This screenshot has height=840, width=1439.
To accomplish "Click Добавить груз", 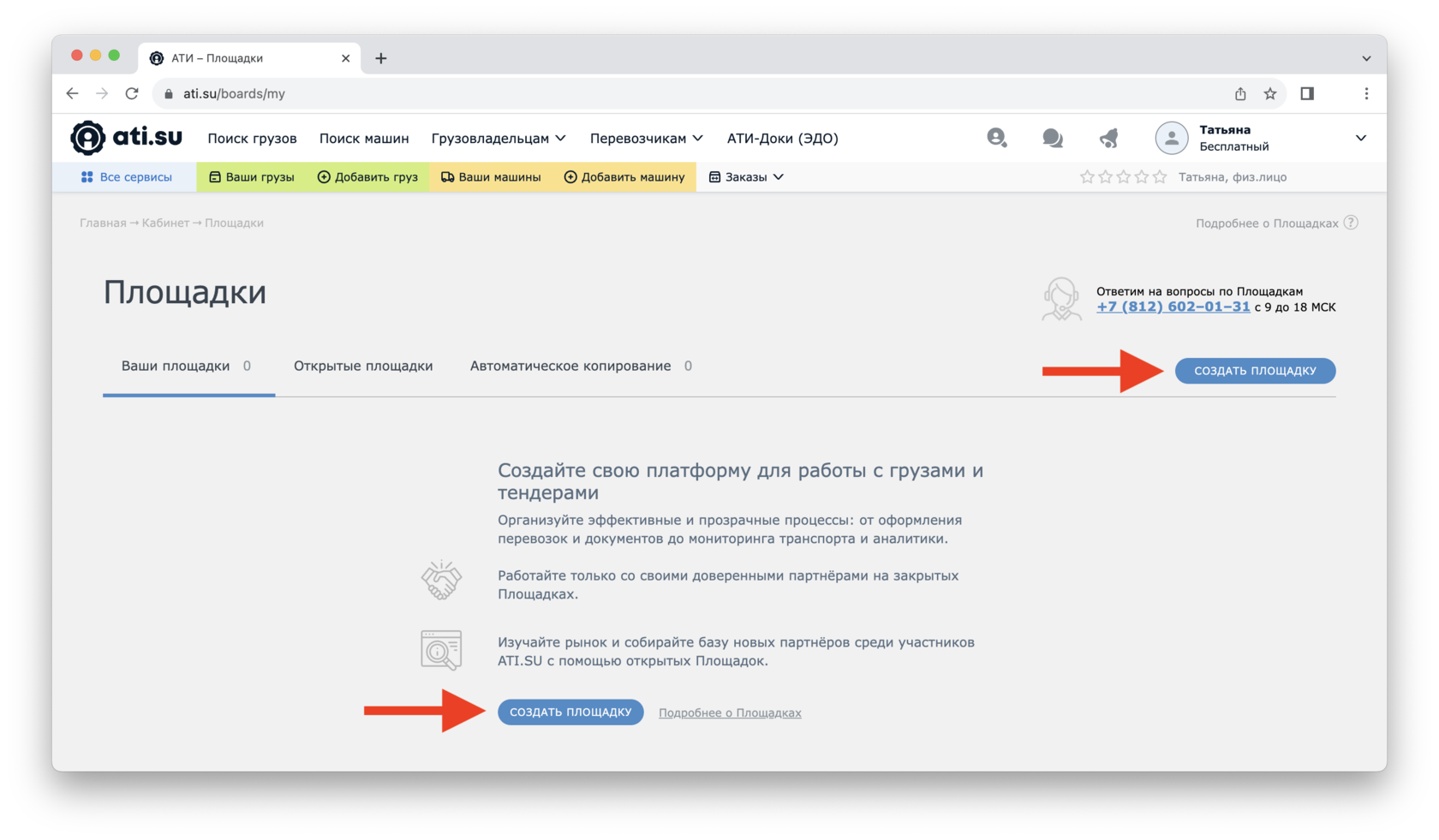I will tap(367, 177).
